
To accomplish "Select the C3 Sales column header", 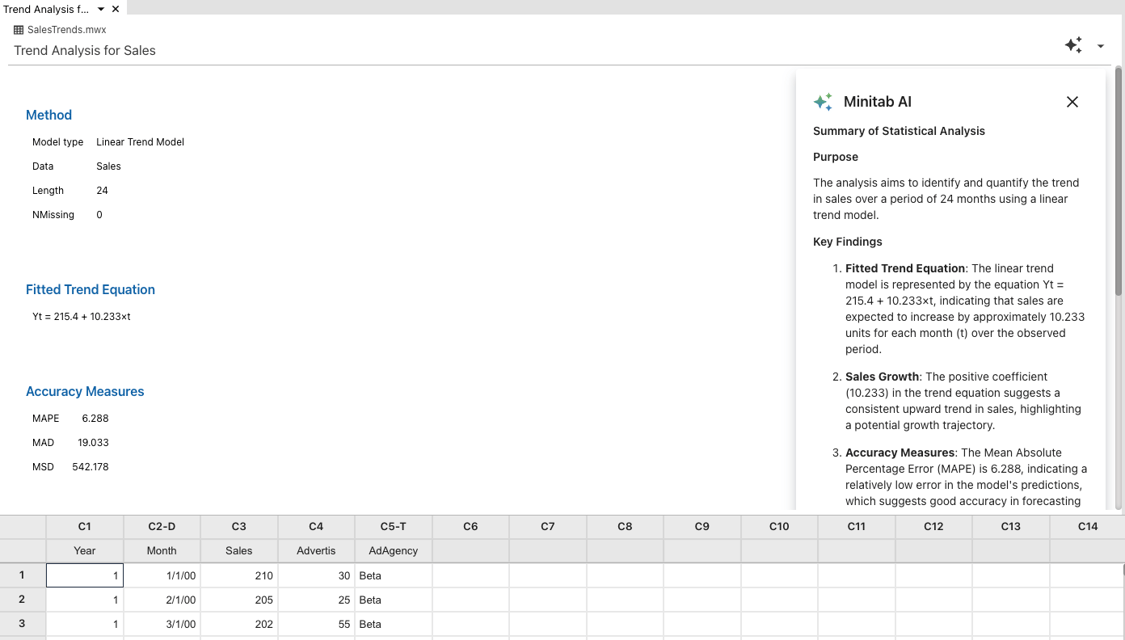I will click(x=238, y=526).
